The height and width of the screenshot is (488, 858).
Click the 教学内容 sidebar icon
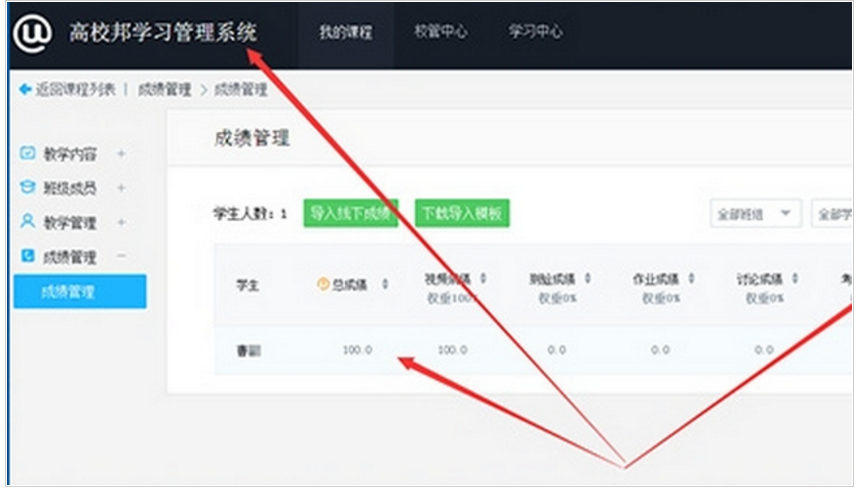[27, 153]
